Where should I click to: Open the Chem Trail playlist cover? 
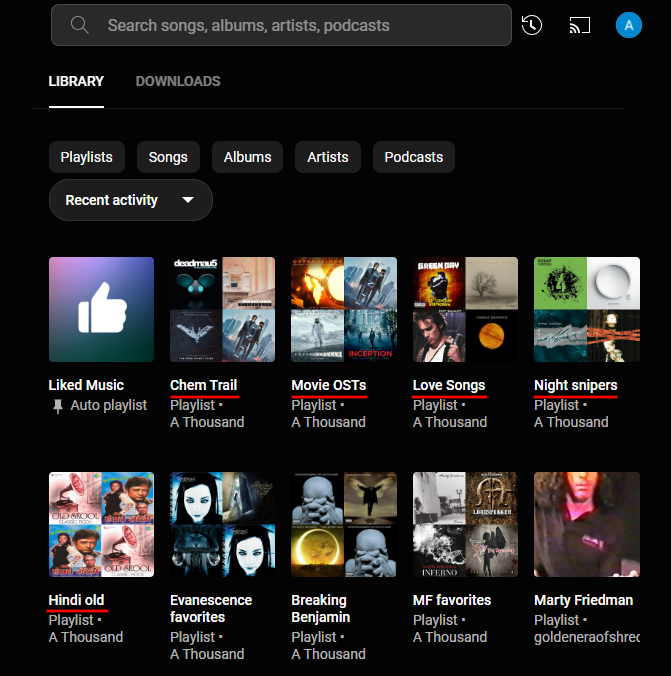[222, 309]
